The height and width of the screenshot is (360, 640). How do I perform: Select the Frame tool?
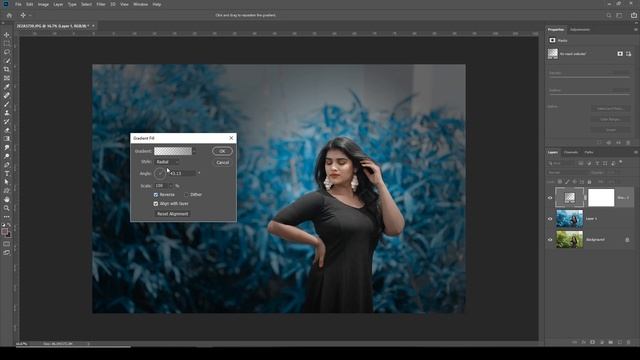pos(7,78)
